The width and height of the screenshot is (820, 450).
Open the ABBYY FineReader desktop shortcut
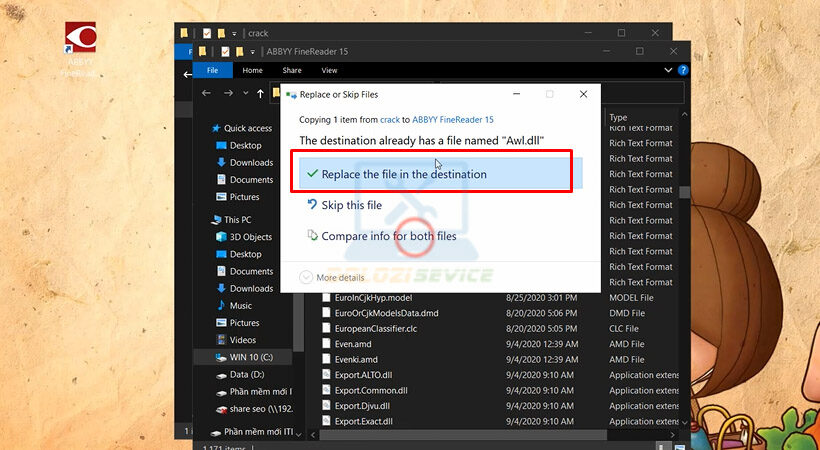click(81, 40)
